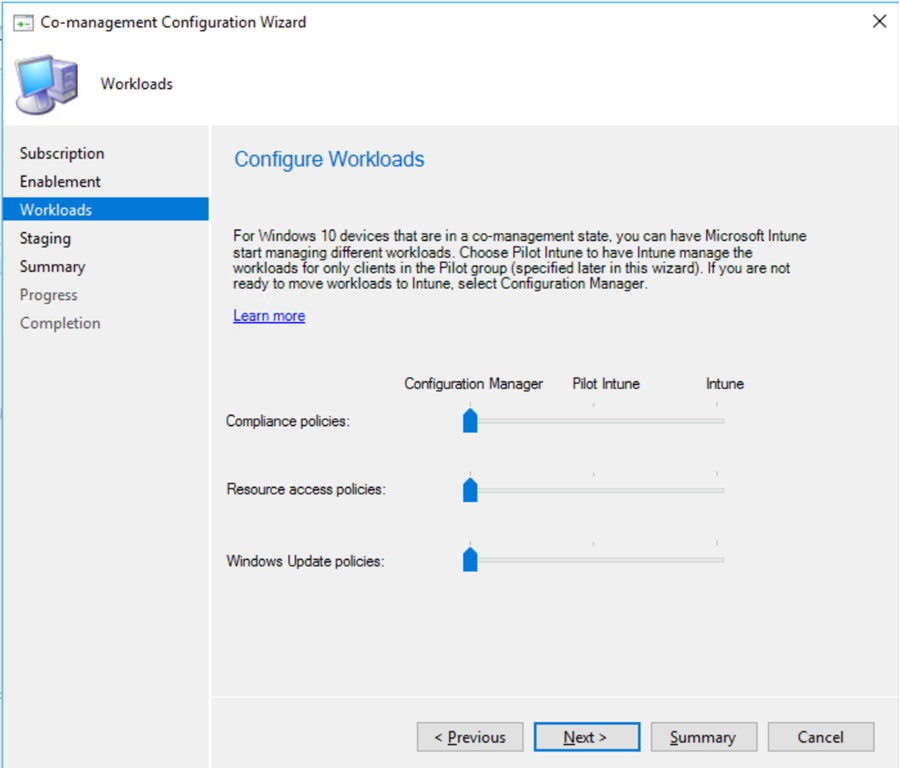This screenshot has width=899, height=768.
Task: Click the Resource access policies slider thumb
Action: point(470,490)
